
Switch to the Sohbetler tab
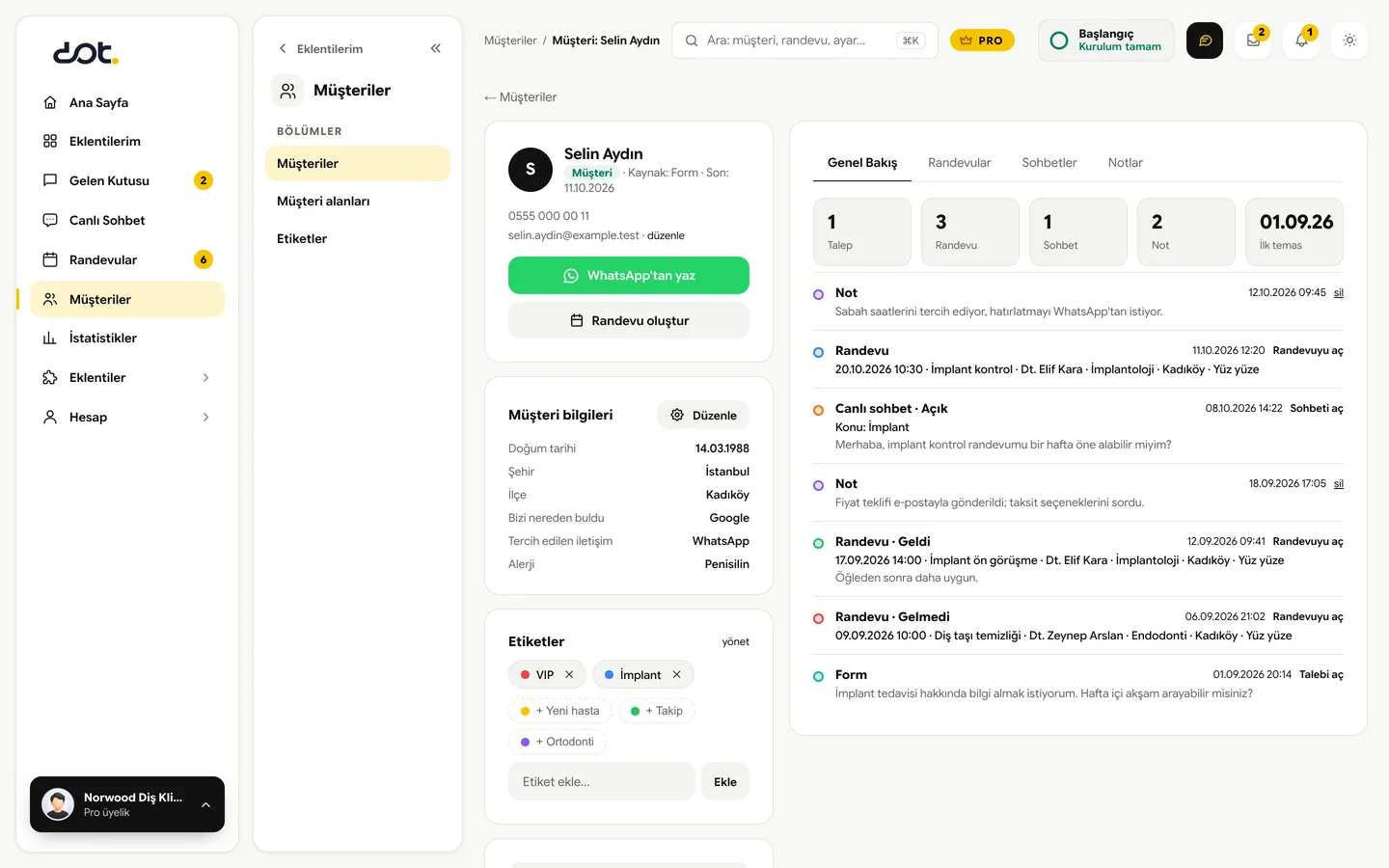(1049, 163)
